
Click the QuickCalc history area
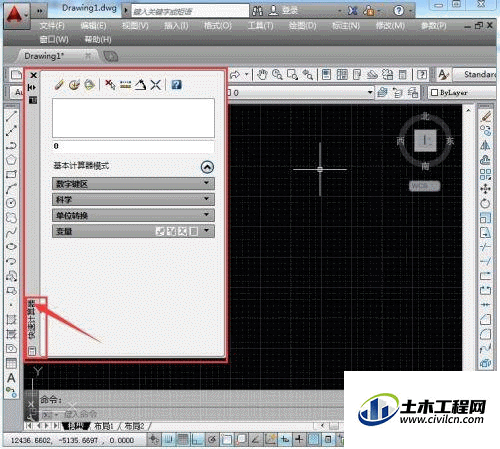tap(133, 118)
